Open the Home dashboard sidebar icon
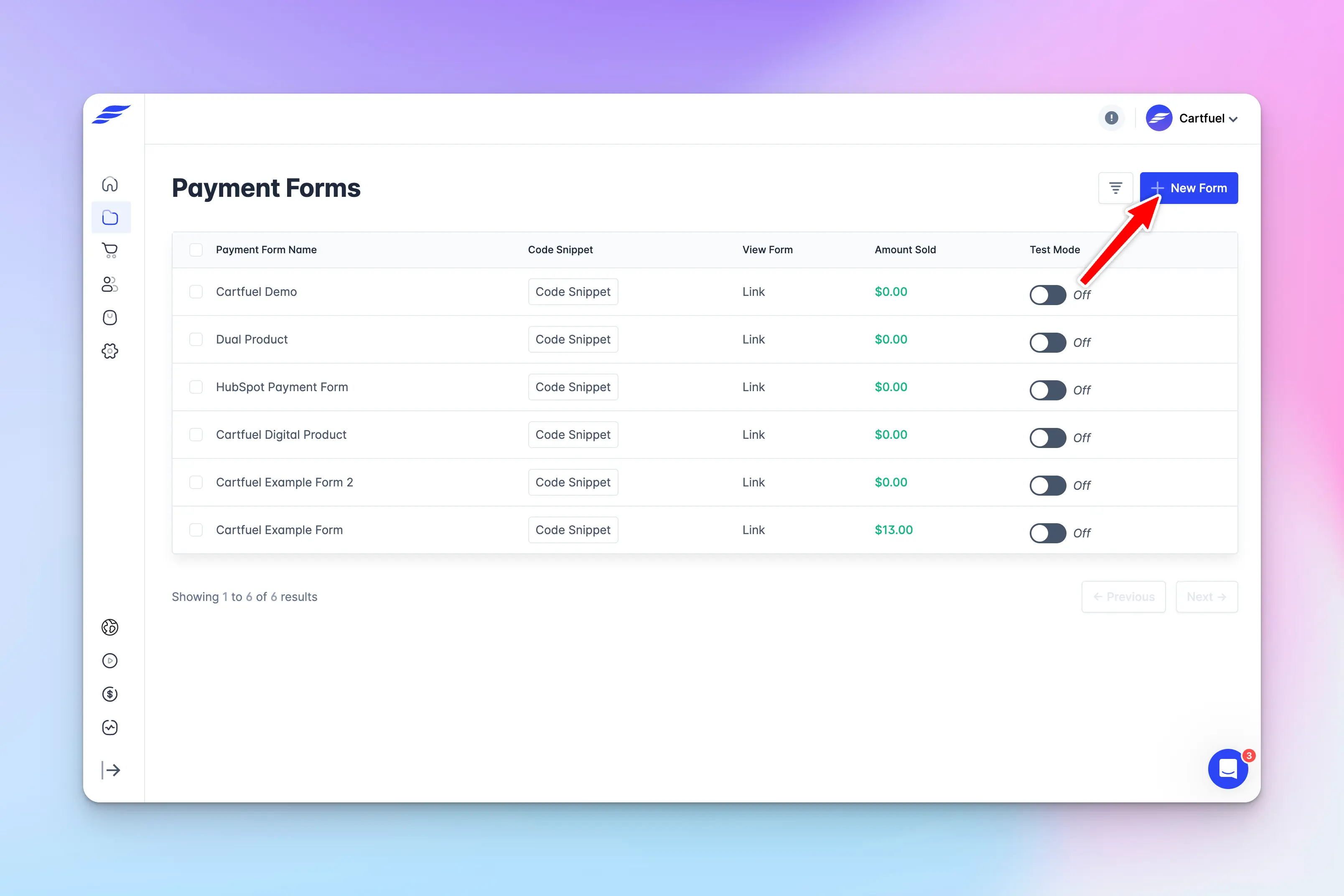Image resolution: width=1344 pixels, height=896 pixels. tap(110, 184)
